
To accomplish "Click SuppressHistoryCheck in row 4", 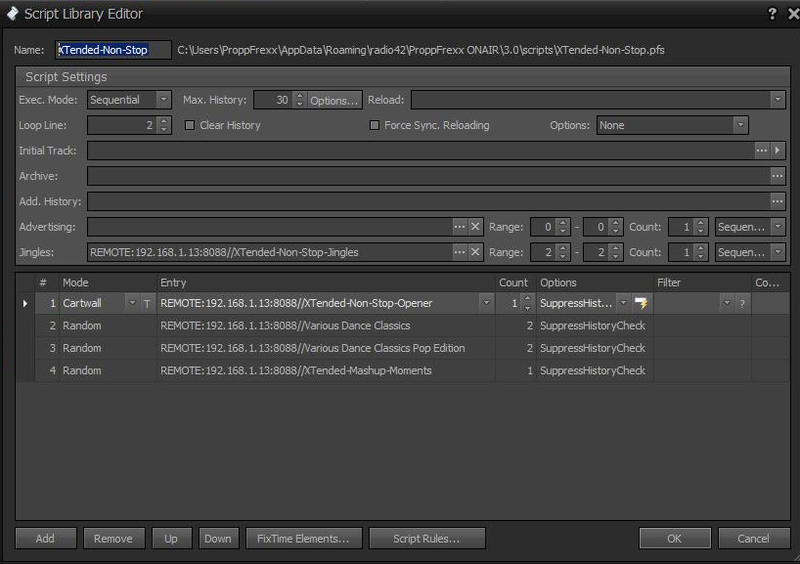I will 593,371.
